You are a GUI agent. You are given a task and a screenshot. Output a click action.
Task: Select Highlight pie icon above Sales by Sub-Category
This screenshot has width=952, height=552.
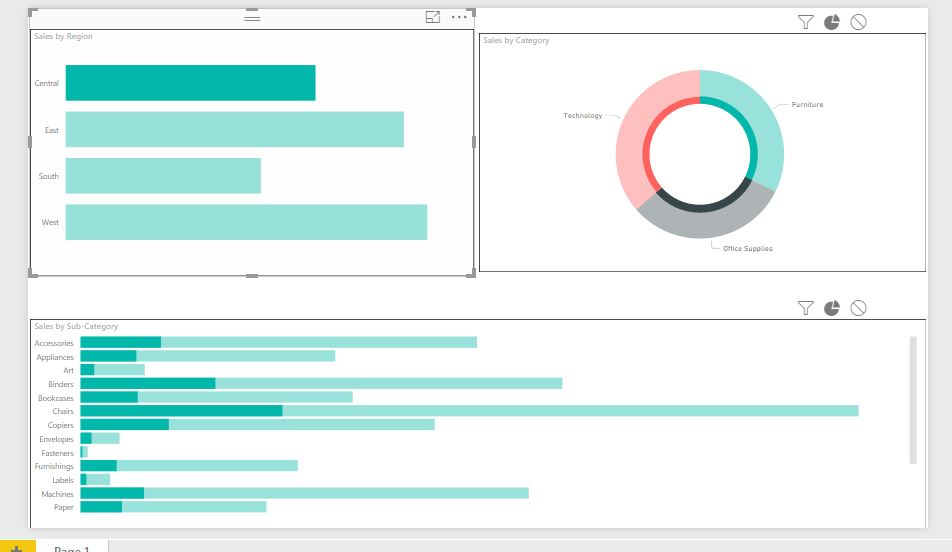[831, 308]
